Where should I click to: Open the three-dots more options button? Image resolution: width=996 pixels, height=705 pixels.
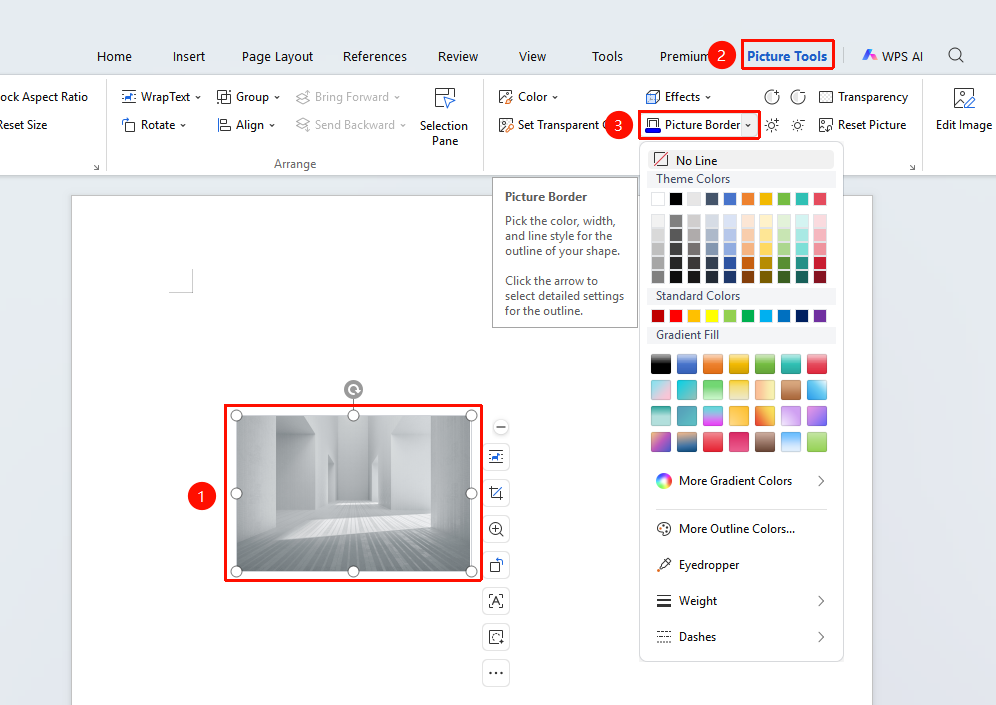pyautogui.click(x=496, y=673)
